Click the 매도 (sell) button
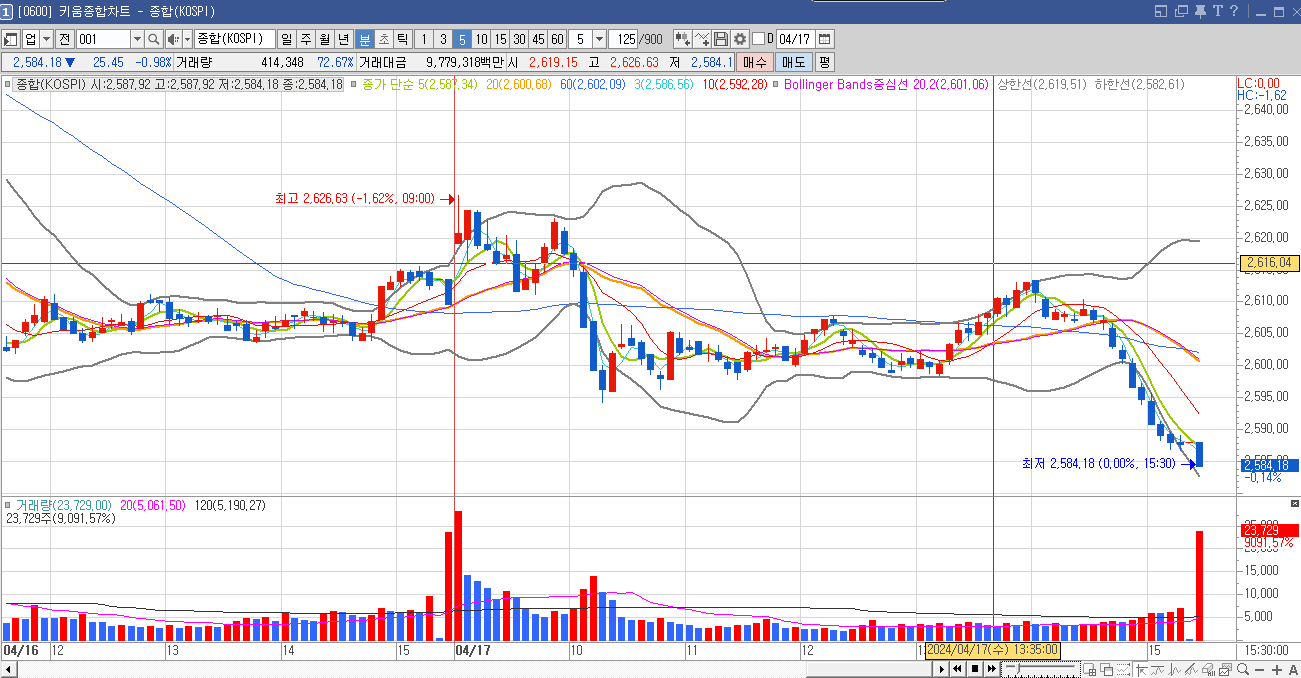Image resolution: width=1301 pixels, height=678 pixels. (x=793, y=62)
